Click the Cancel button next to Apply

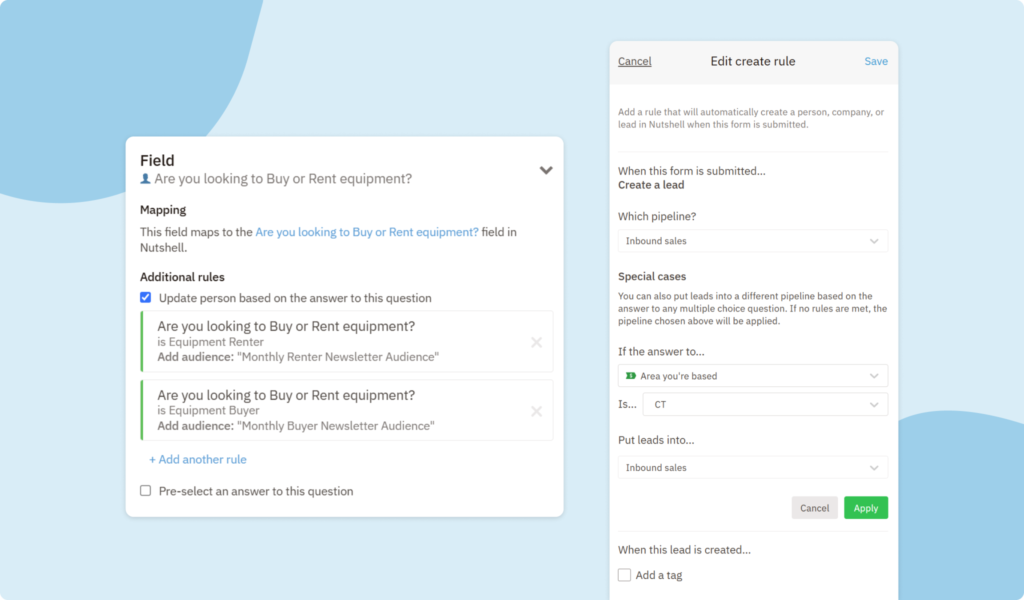point(814,507)
